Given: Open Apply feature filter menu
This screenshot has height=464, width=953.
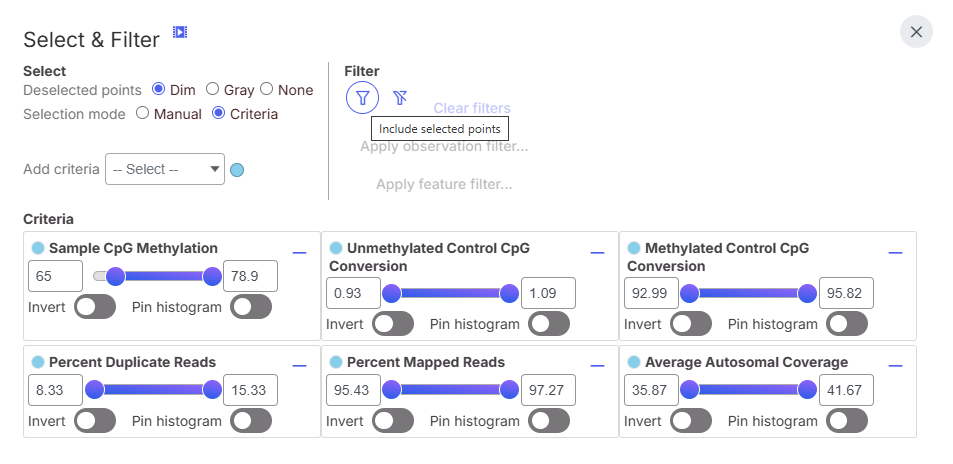Looking at the screenshot, I should point(444,184).
